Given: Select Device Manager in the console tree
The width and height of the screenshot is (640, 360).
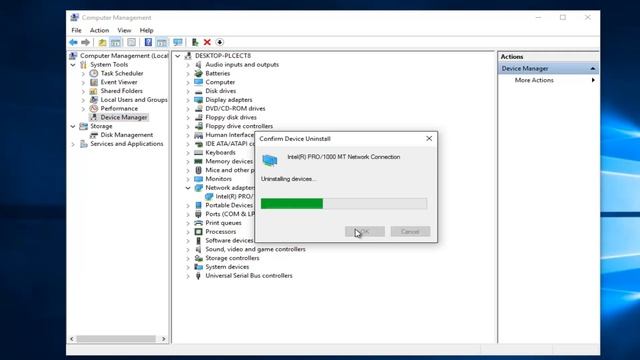Looking at the screenshot, I should 124,118.
